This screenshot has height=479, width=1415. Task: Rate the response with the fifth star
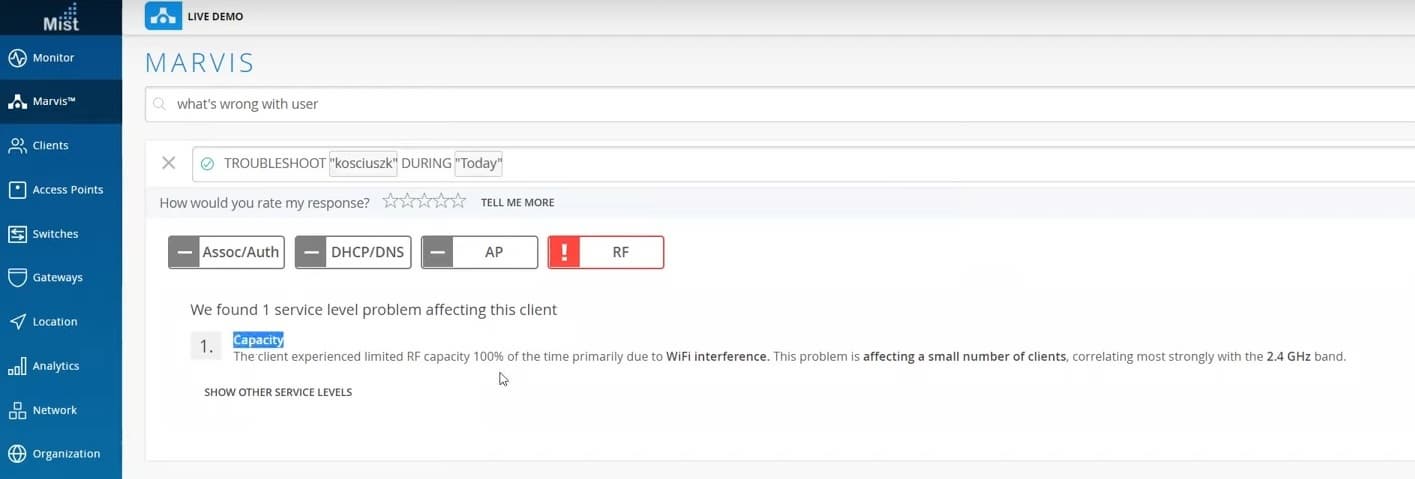[x=459, y=202]
